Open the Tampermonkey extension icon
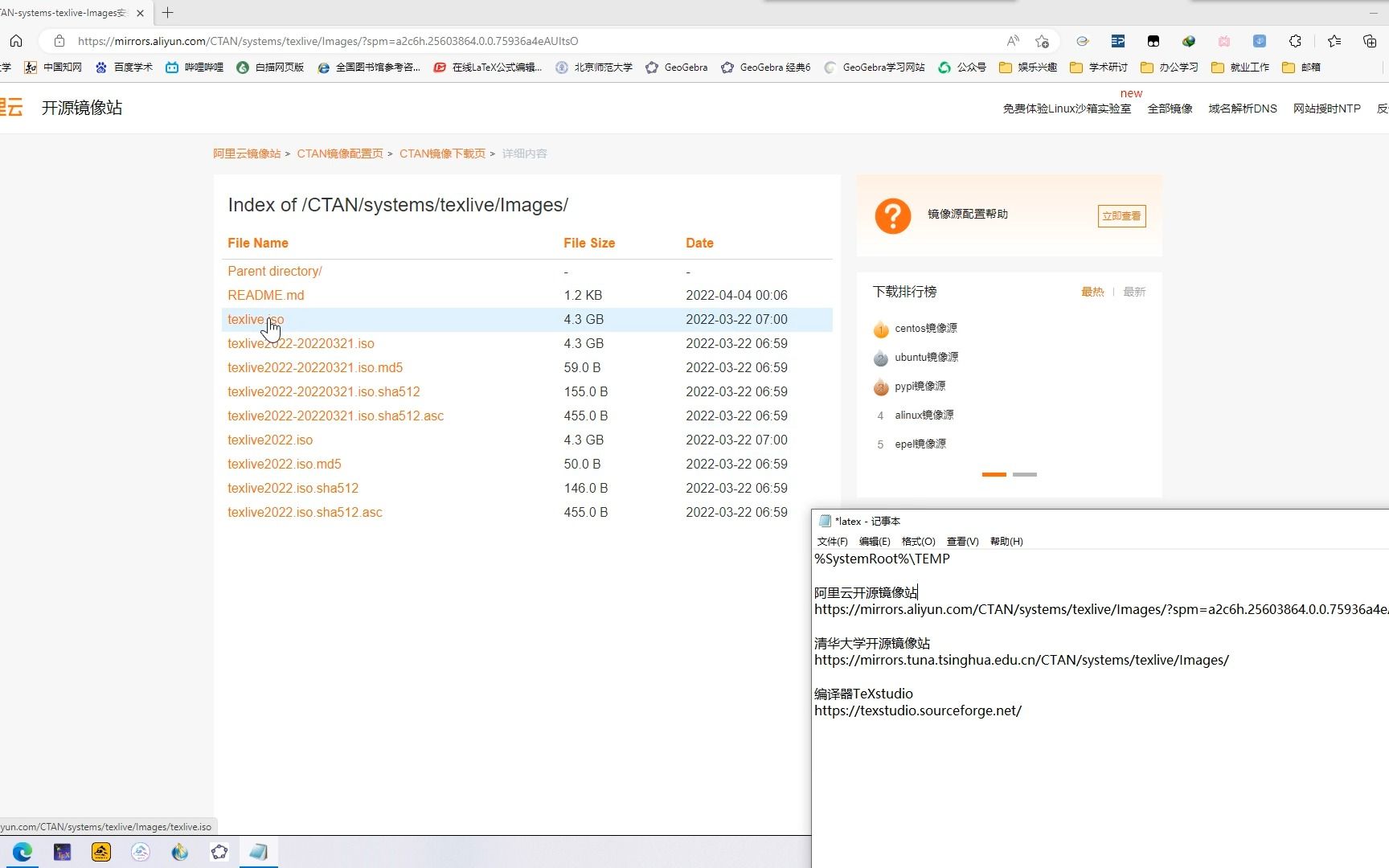This screenshot has height=868, width=1389. [x=1153, y=41]
